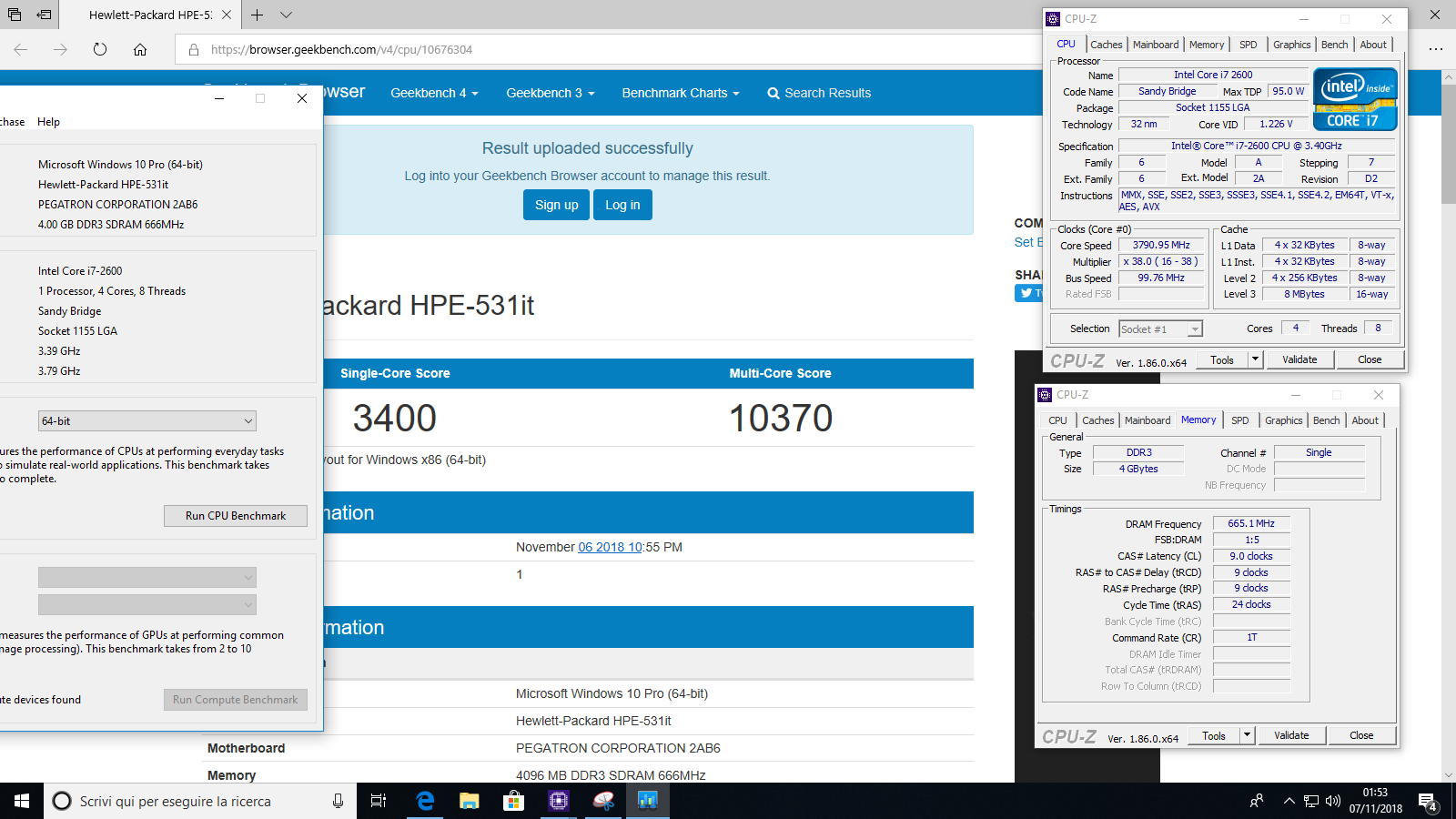Go back in the Edge browser
Screen dimensions: 1456x819
point(21,49)
